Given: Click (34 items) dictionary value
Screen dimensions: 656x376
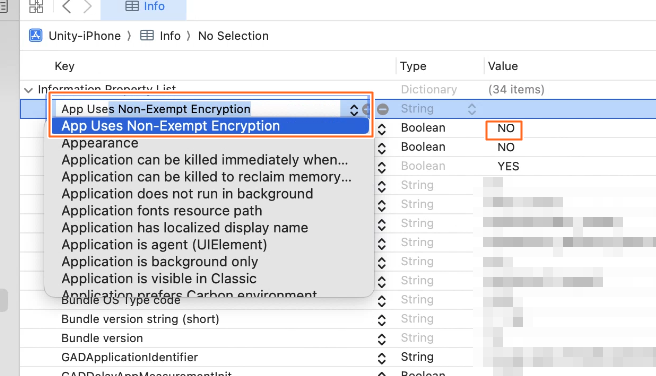Looking at the screenshot, I should (516, 90).
